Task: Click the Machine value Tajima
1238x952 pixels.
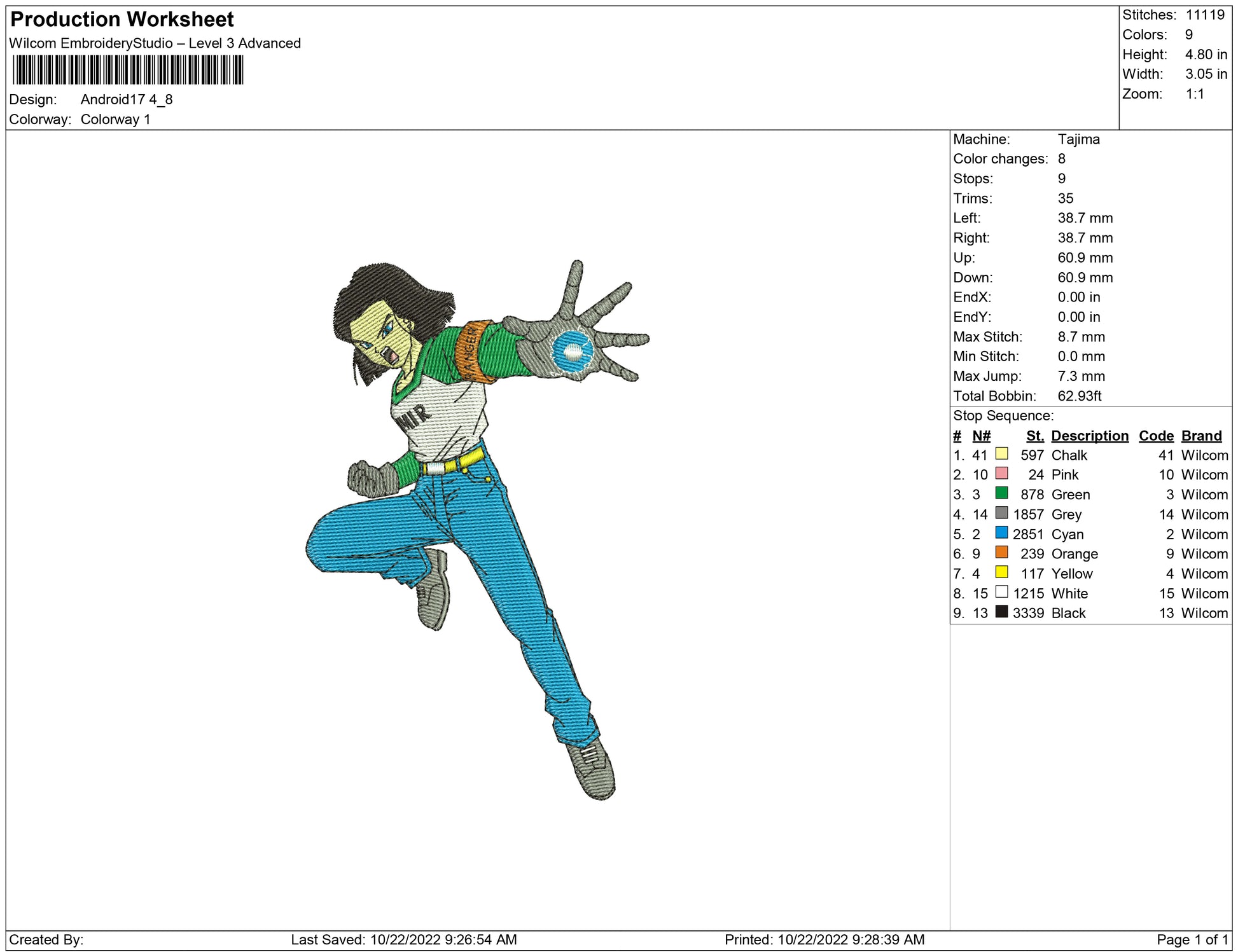Action: click(x=1078, y=139)
